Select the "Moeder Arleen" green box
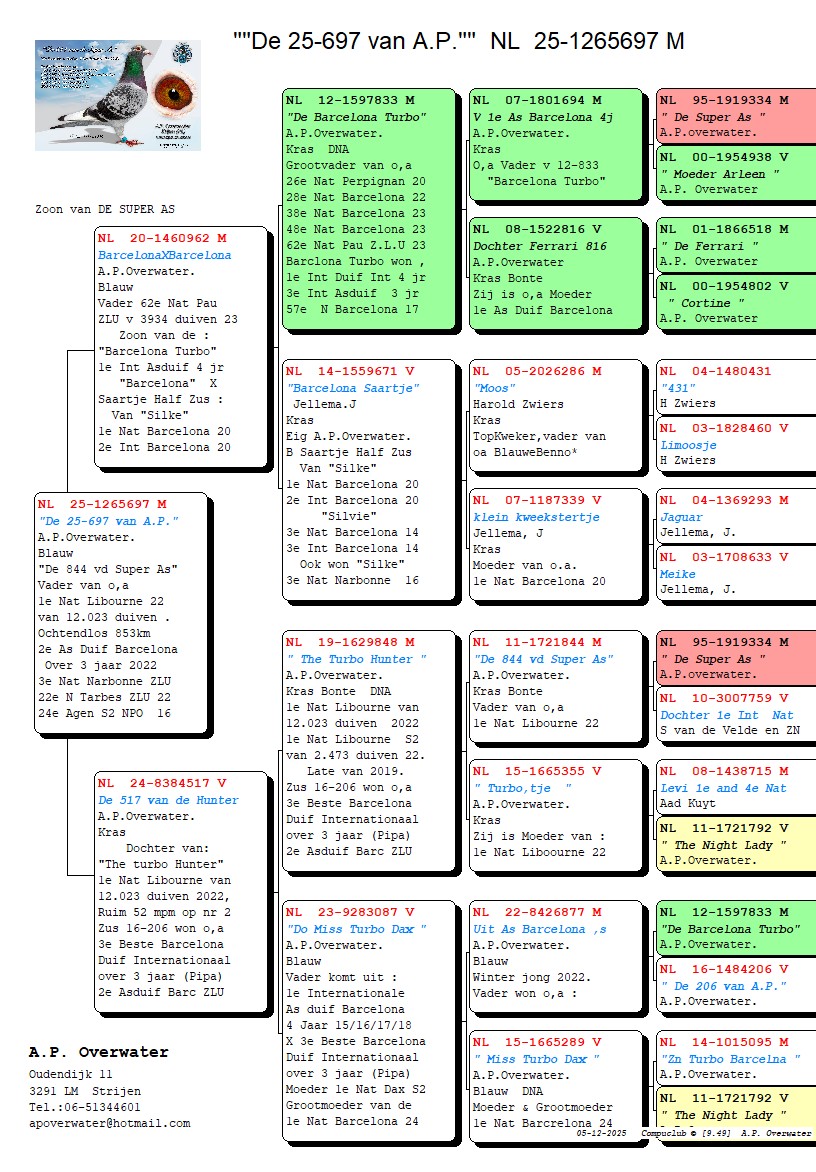Viewport: 816px width, 1172px height. click(735, 173)
